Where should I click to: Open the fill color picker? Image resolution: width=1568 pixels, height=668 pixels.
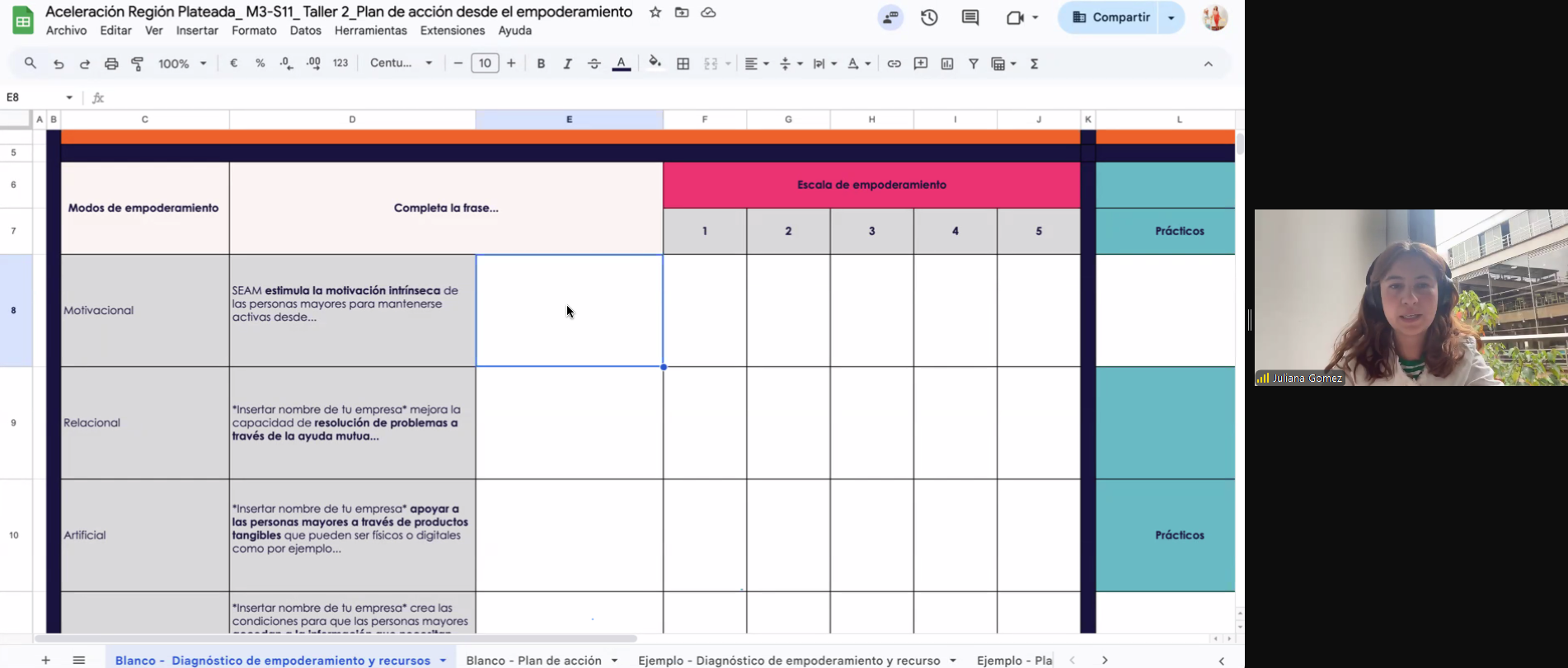655,64
